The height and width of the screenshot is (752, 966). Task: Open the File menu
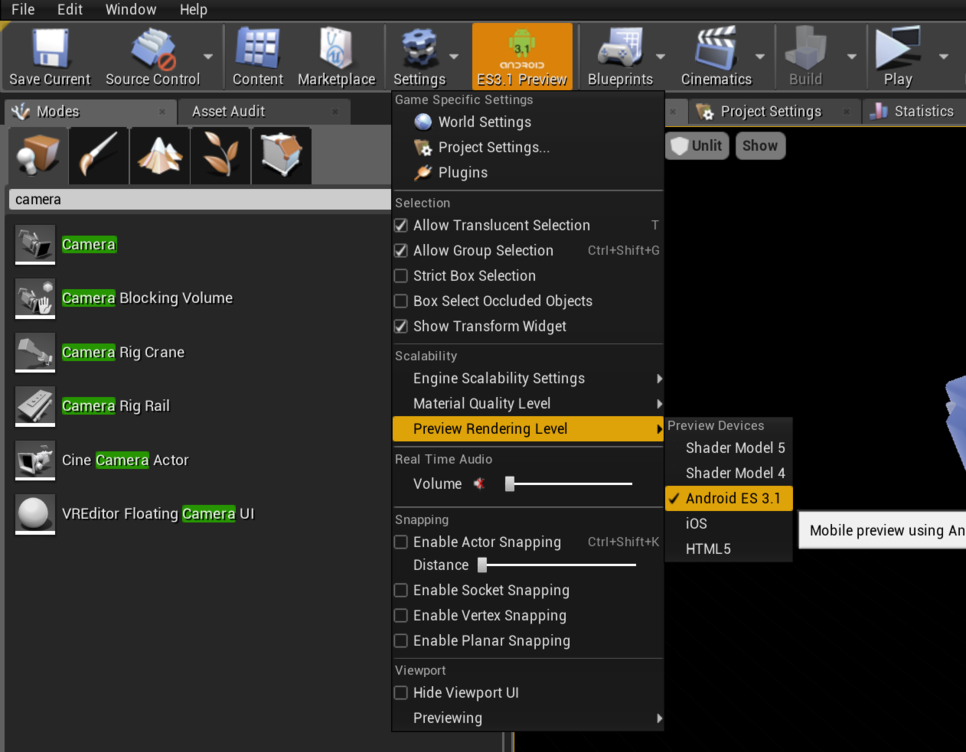pyautogui.click(x=23, y=9)
